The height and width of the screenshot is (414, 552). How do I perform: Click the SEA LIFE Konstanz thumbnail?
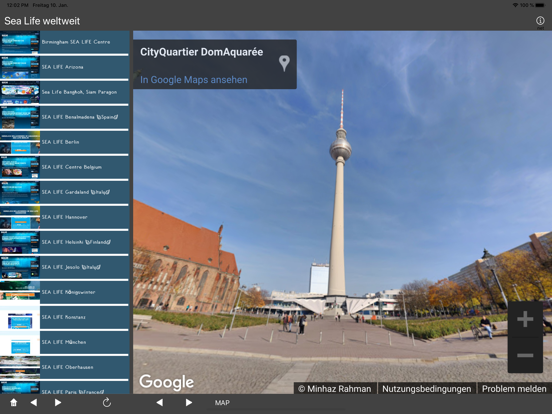pos(20,317)
